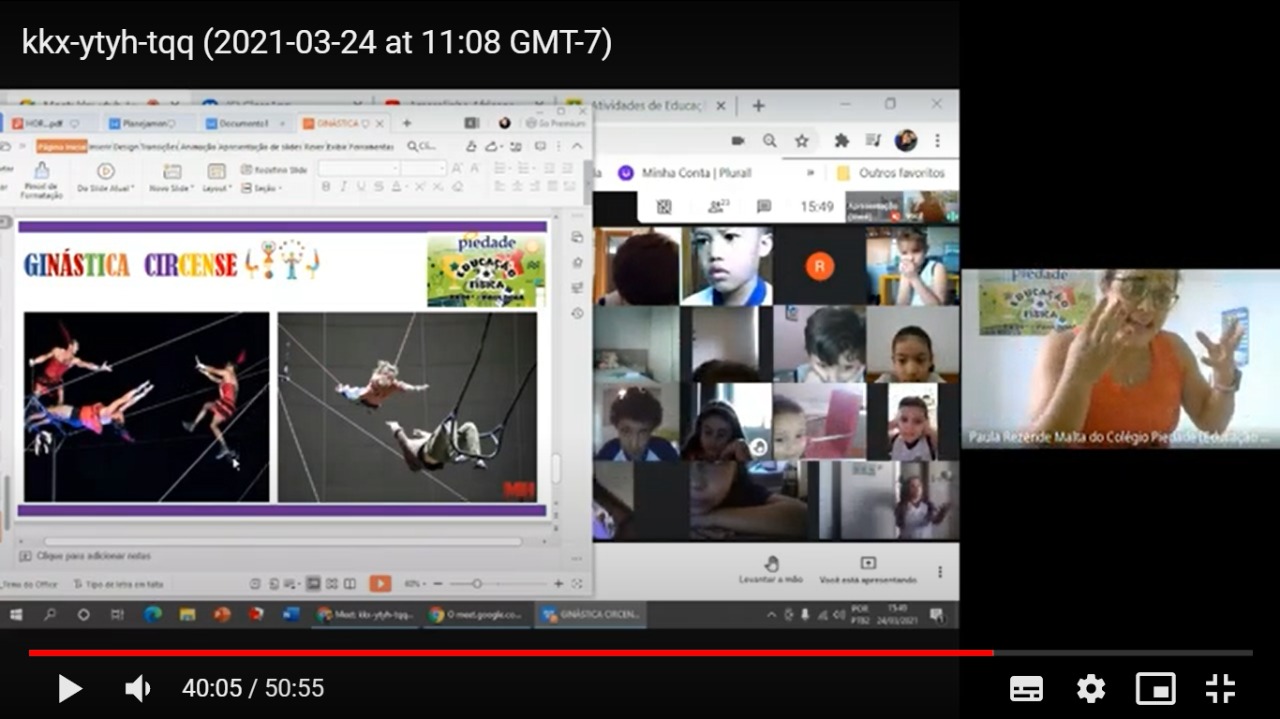Open the Layout dropdown
1280x719 pixels.
(x=216, y=177)
